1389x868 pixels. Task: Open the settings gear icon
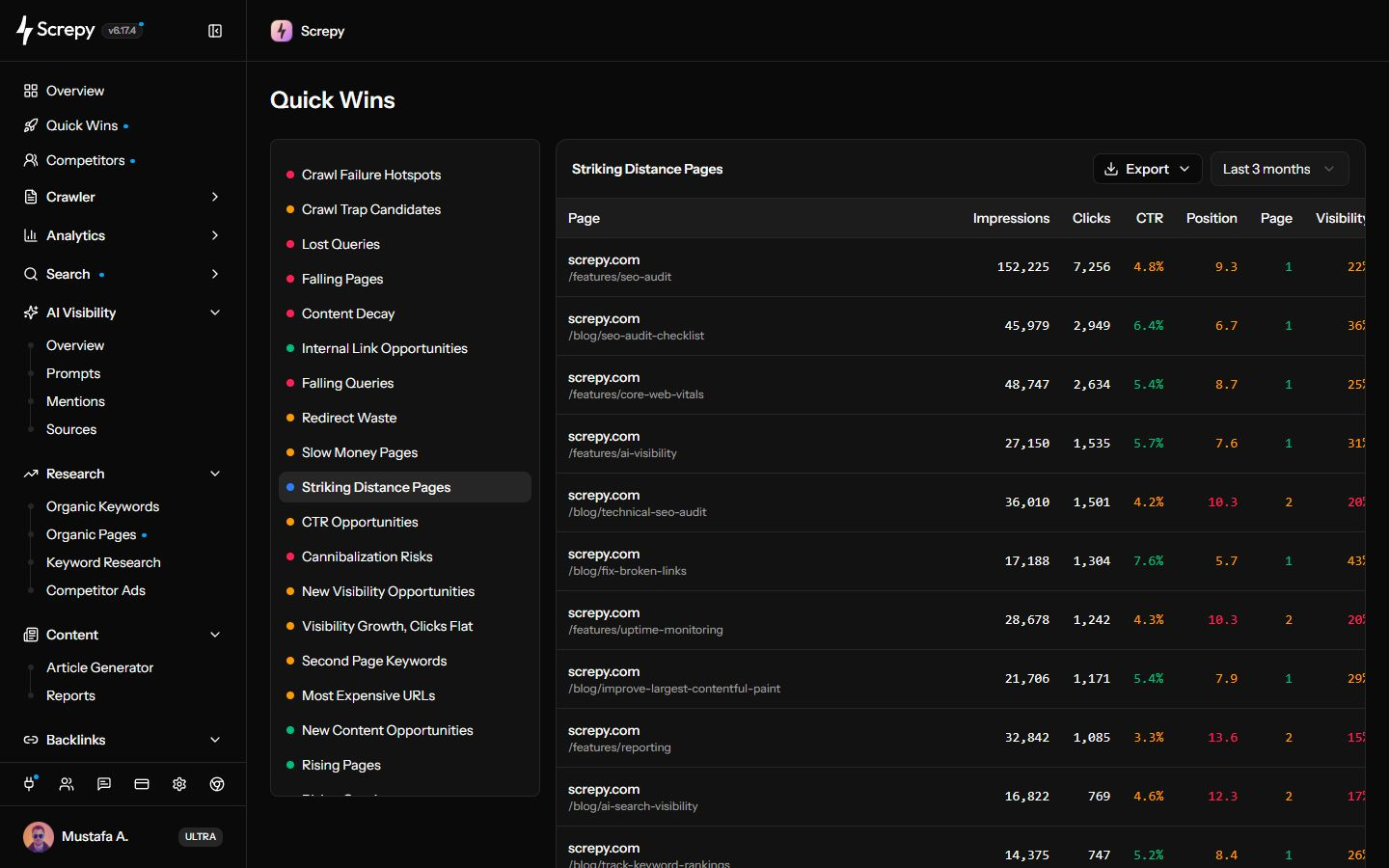tap(179, 784)
